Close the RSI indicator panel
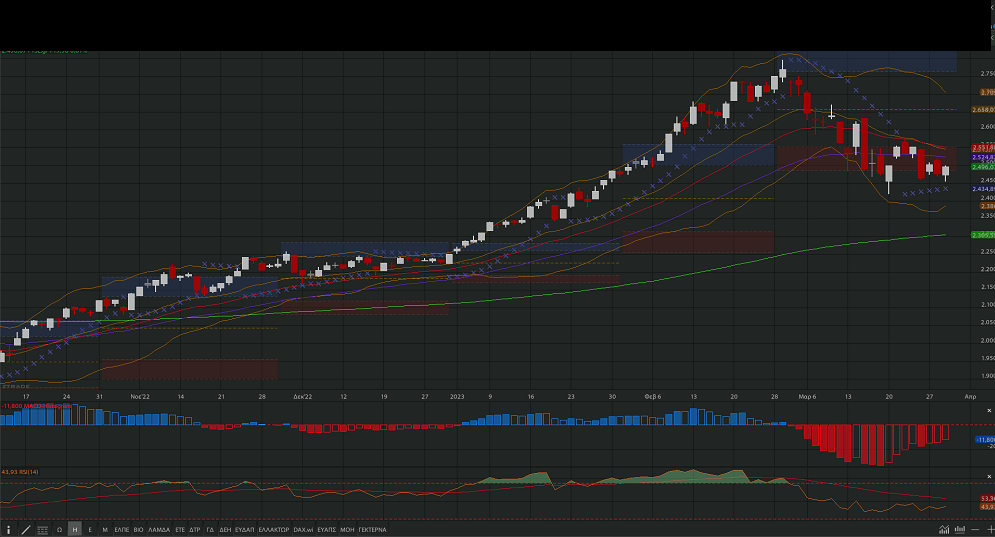Image resolution: width=995 pixels, height=537 pixels. 989,477
